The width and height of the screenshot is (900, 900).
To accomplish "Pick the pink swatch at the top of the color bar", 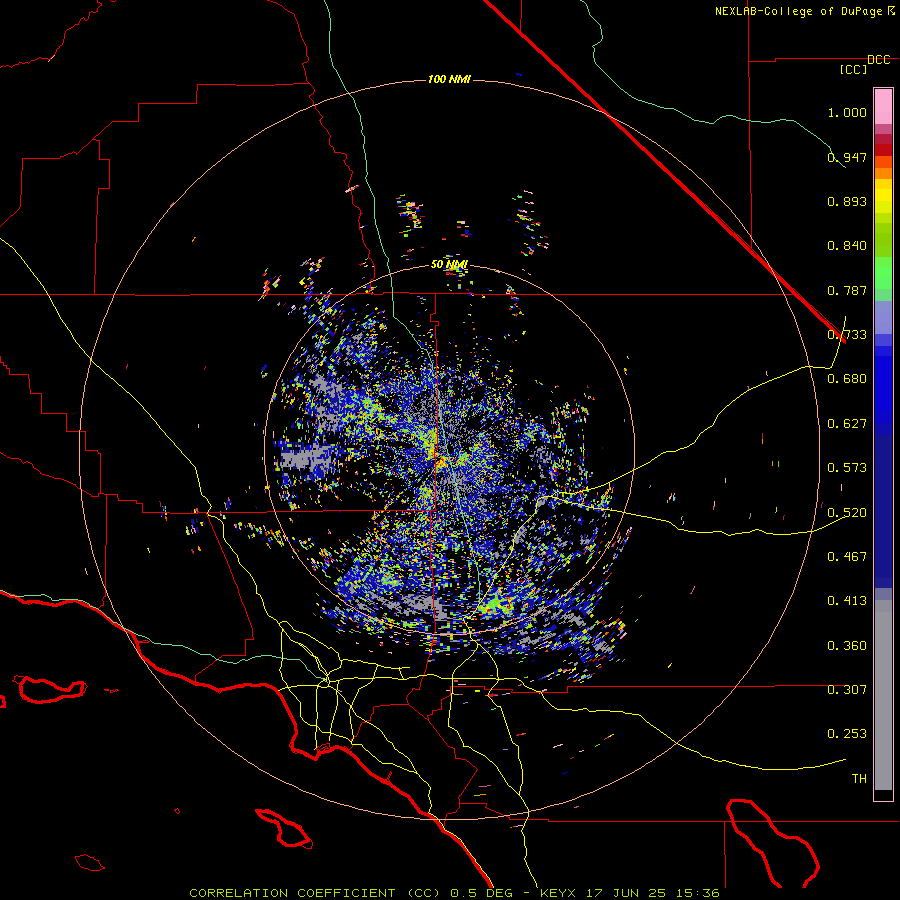I will [883, 106].
